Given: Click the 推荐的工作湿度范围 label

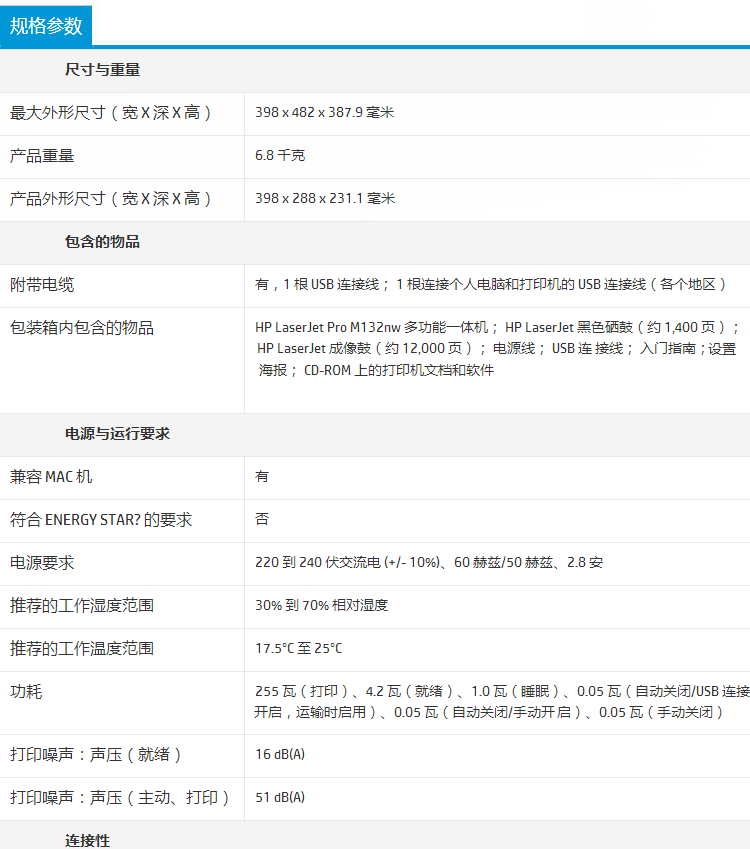Looking at the screenshot, I should point(82,606).
